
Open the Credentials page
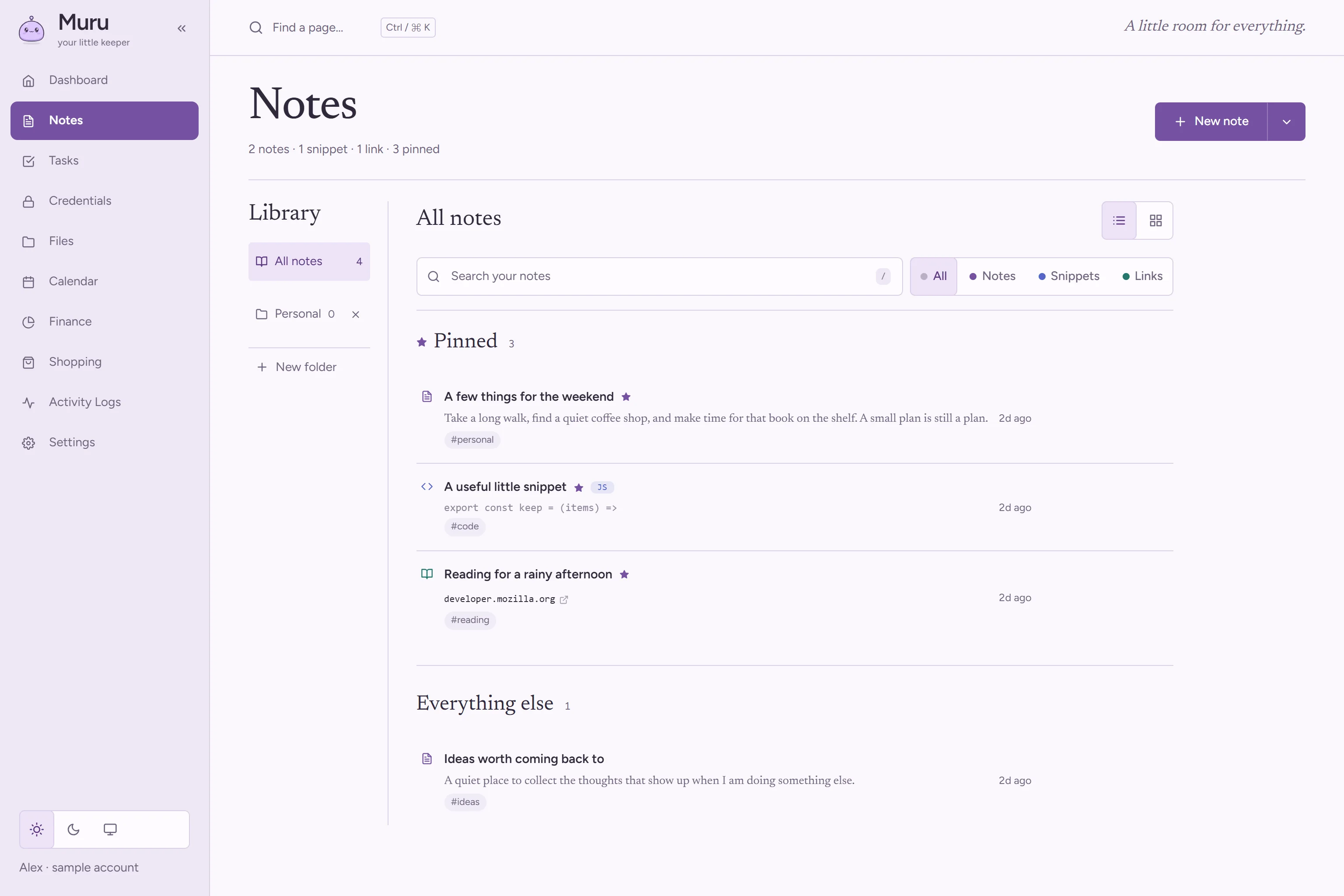pyautogui.click(x=105, y=201)
